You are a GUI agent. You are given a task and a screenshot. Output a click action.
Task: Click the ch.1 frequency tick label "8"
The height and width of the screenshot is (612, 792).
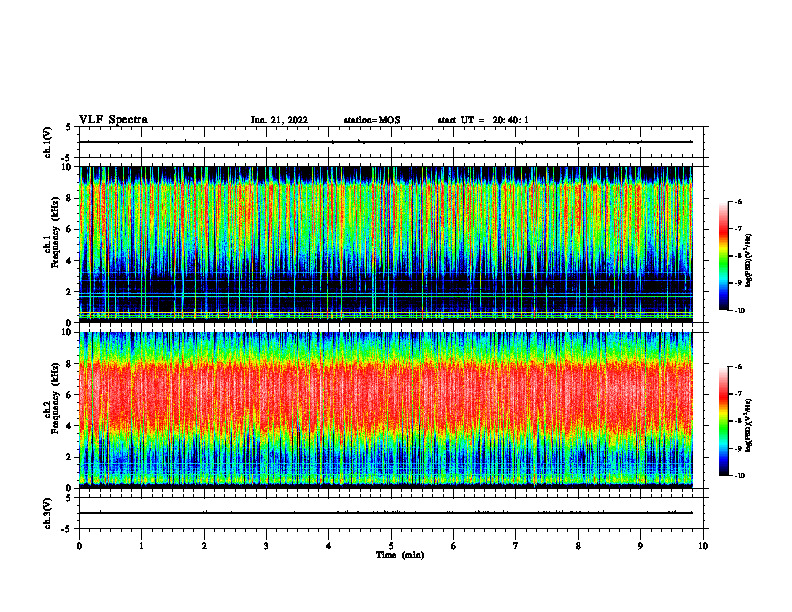[x=70, y=198]
